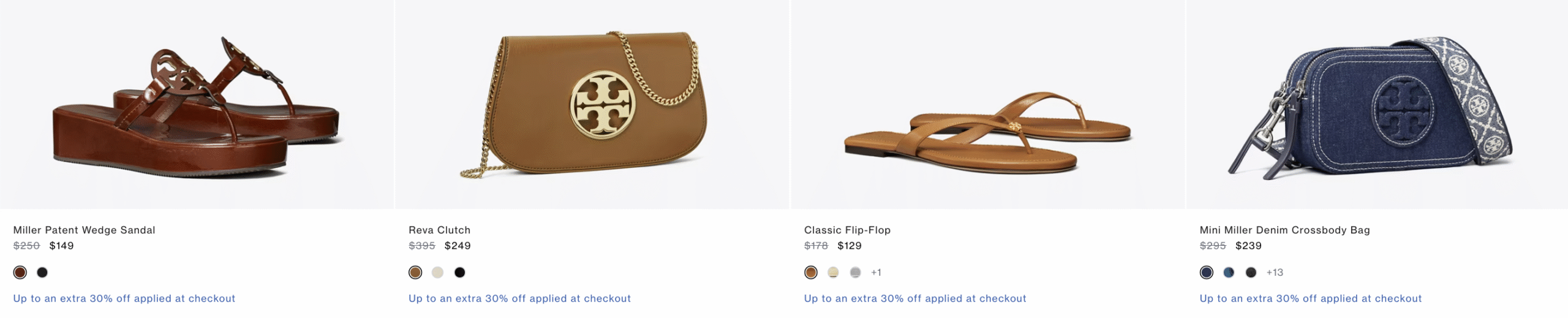
Task: Pick the medium blue swatch for the Crossbody Bag
Action: [x=1229, y=272]
